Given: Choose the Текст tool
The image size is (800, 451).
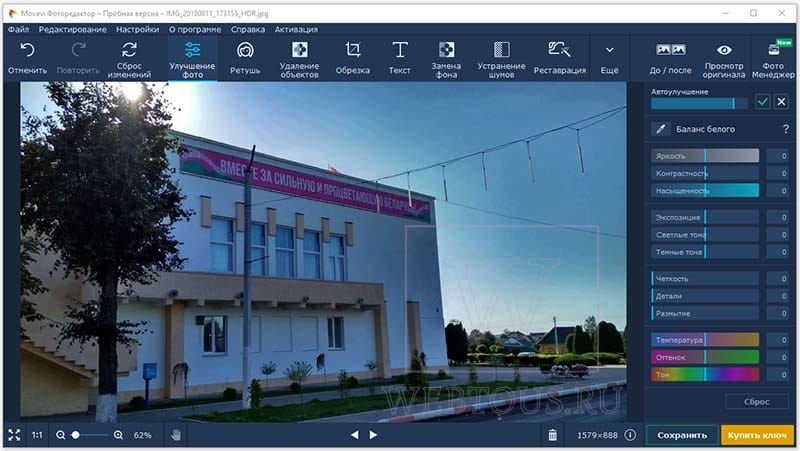Looking at the screenshot, I should [399, 59].
